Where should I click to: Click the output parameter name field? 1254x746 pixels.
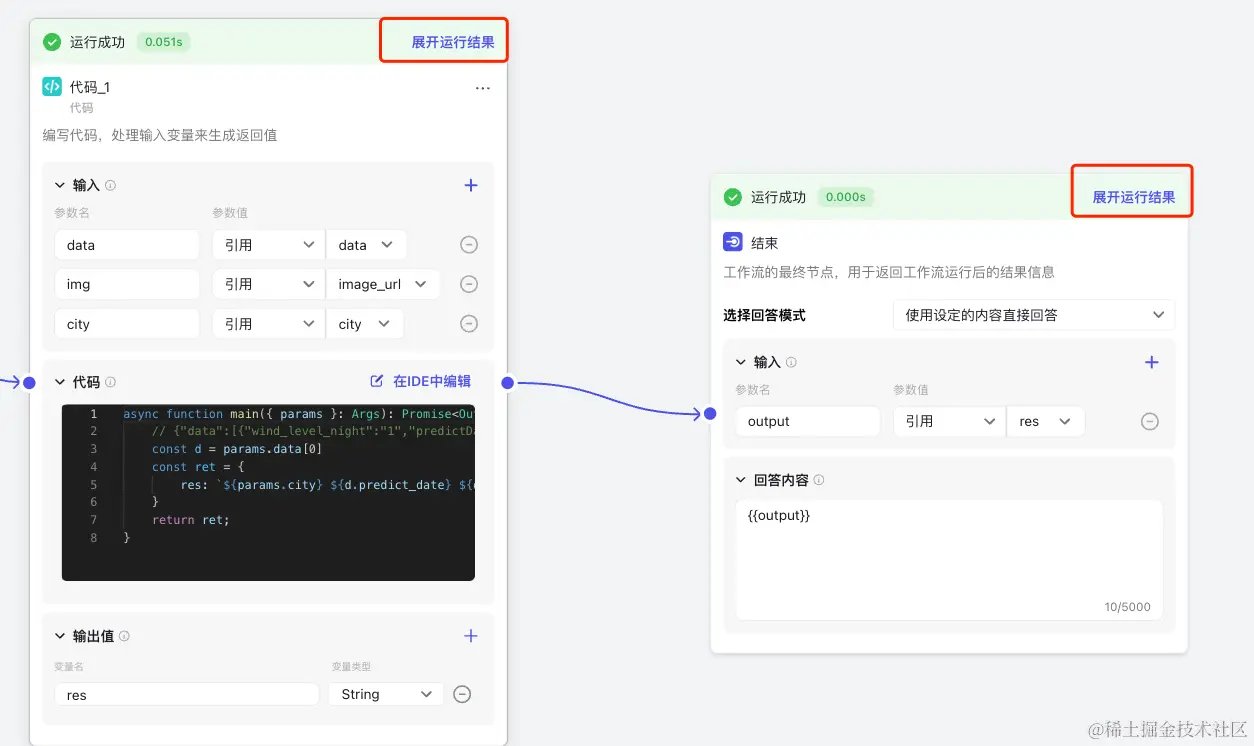coord(808,422)
